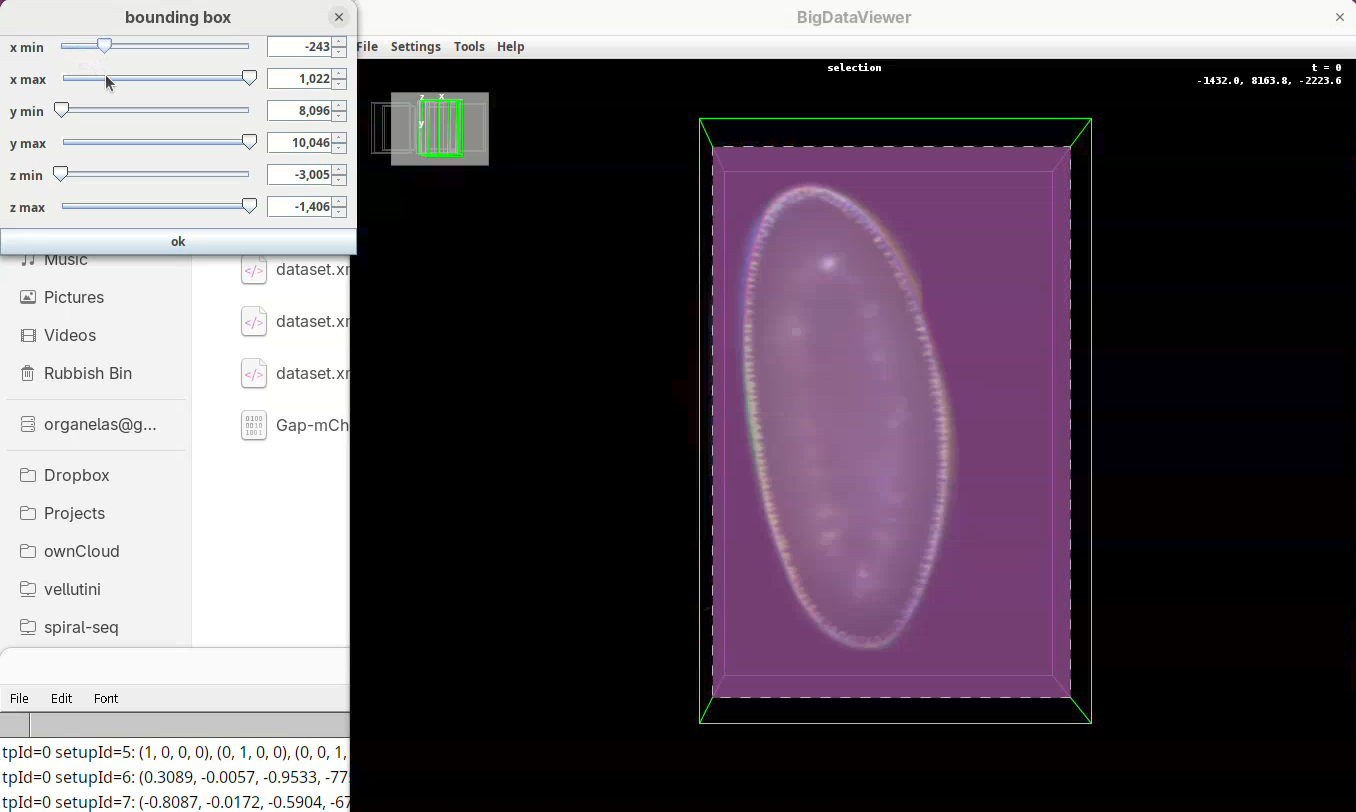This screenshot has height=812, width=1356.
Task: Open the Rubbish Bin
Action: click(87, 373)
